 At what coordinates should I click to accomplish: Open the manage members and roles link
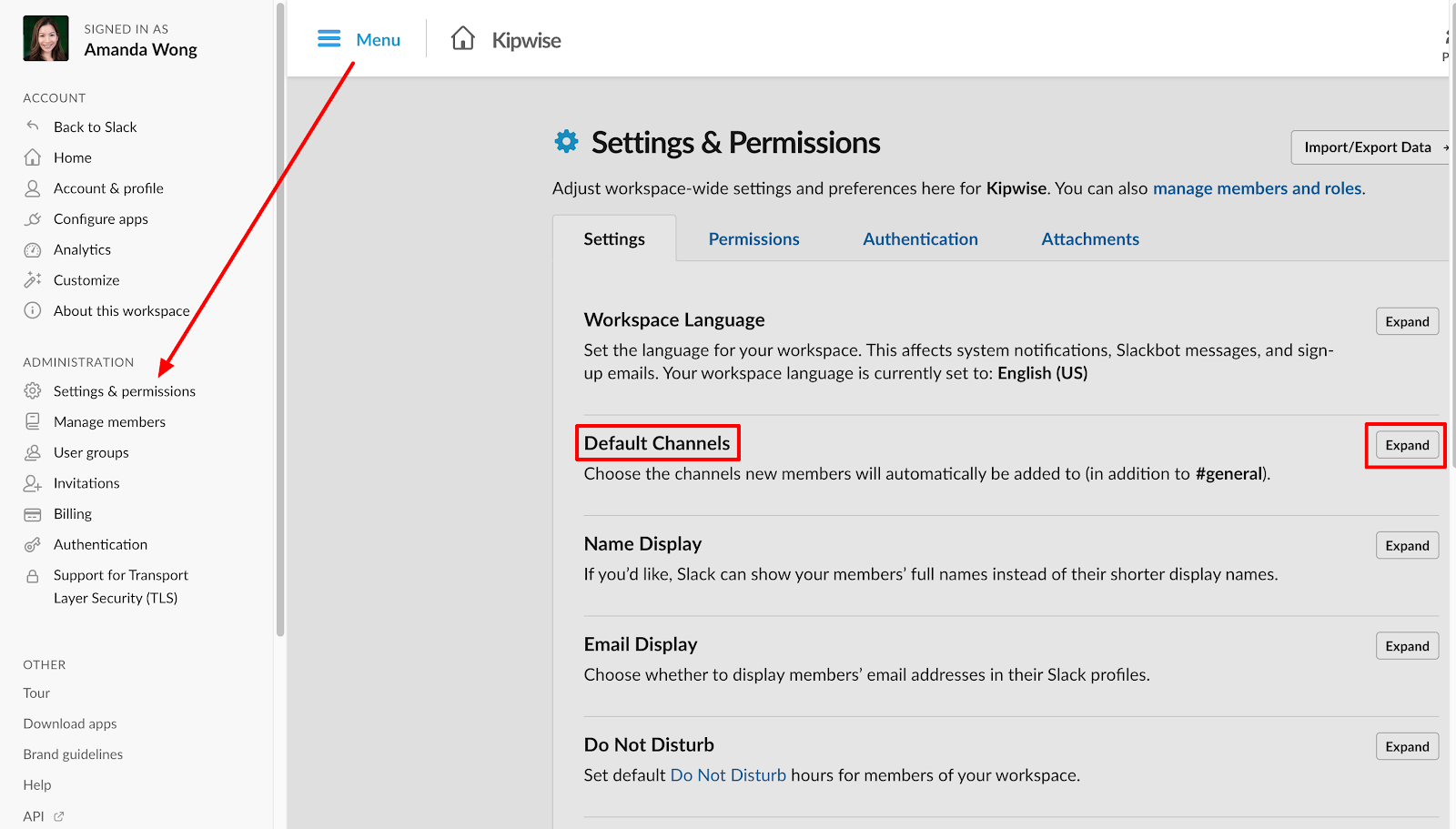click(x=1257, y=188)
